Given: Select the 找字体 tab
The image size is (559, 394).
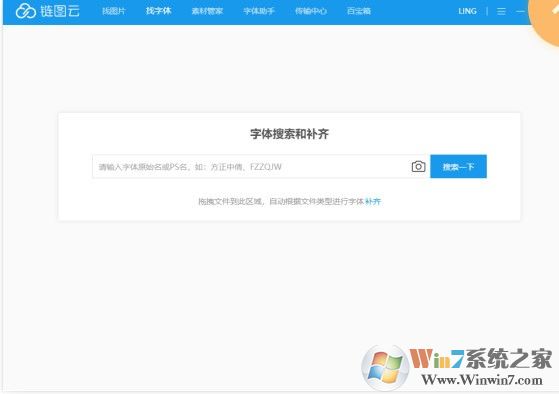Looking at the screenshot, I should coord(158,11).
